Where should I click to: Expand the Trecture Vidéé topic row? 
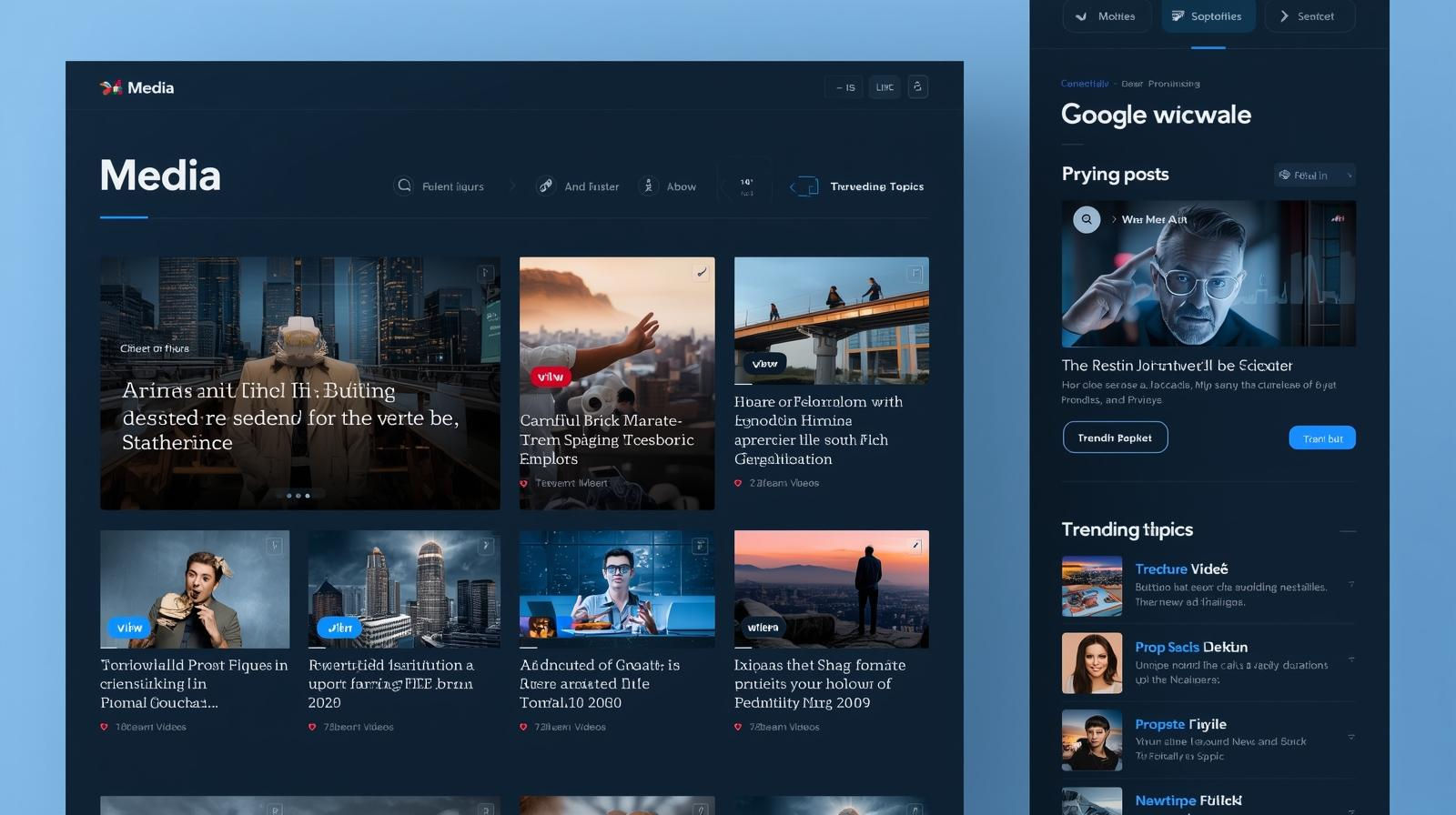tap(1350, 584)
